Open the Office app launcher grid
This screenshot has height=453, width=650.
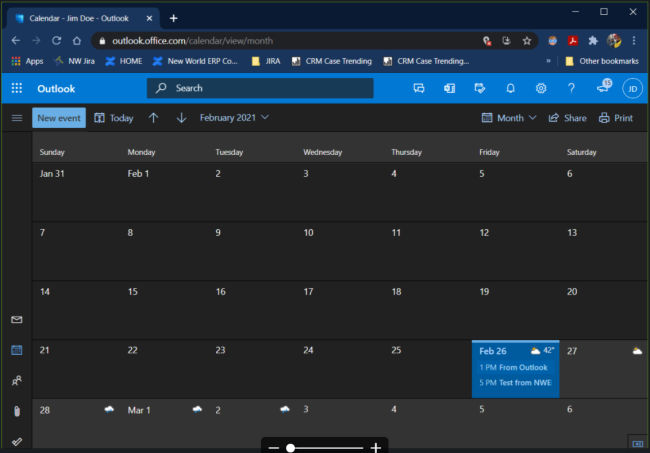pyautogui.click(x=17, y=88)
